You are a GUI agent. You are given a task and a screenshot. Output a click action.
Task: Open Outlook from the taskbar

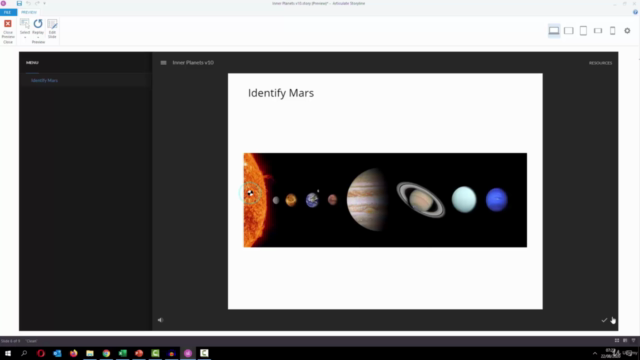pos(57,353)
